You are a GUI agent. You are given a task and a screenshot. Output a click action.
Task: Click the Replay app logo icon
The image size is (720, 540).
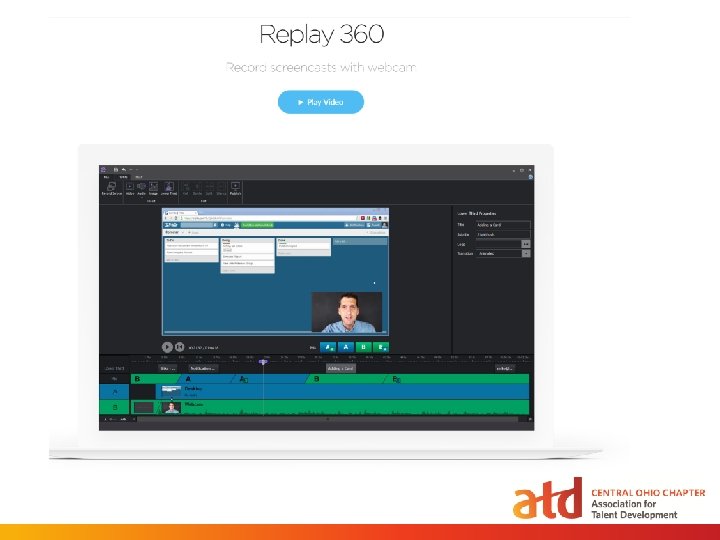104,170
